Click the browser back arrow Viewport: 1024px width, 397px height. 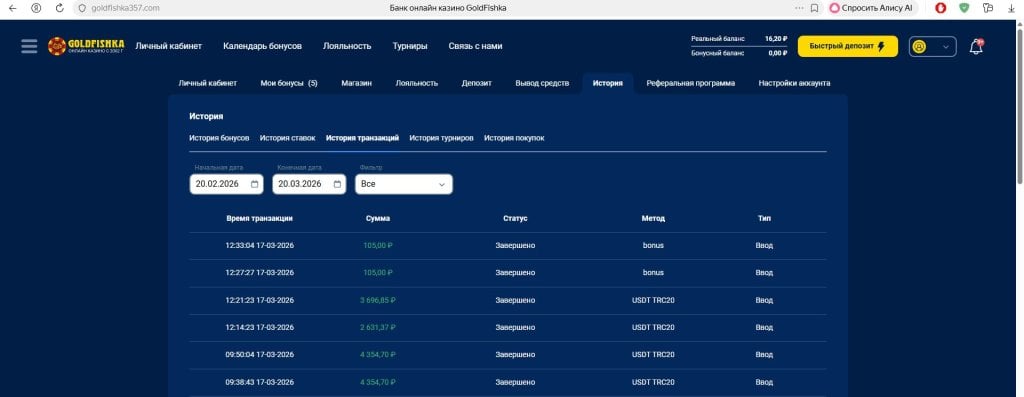click(12, 8)
